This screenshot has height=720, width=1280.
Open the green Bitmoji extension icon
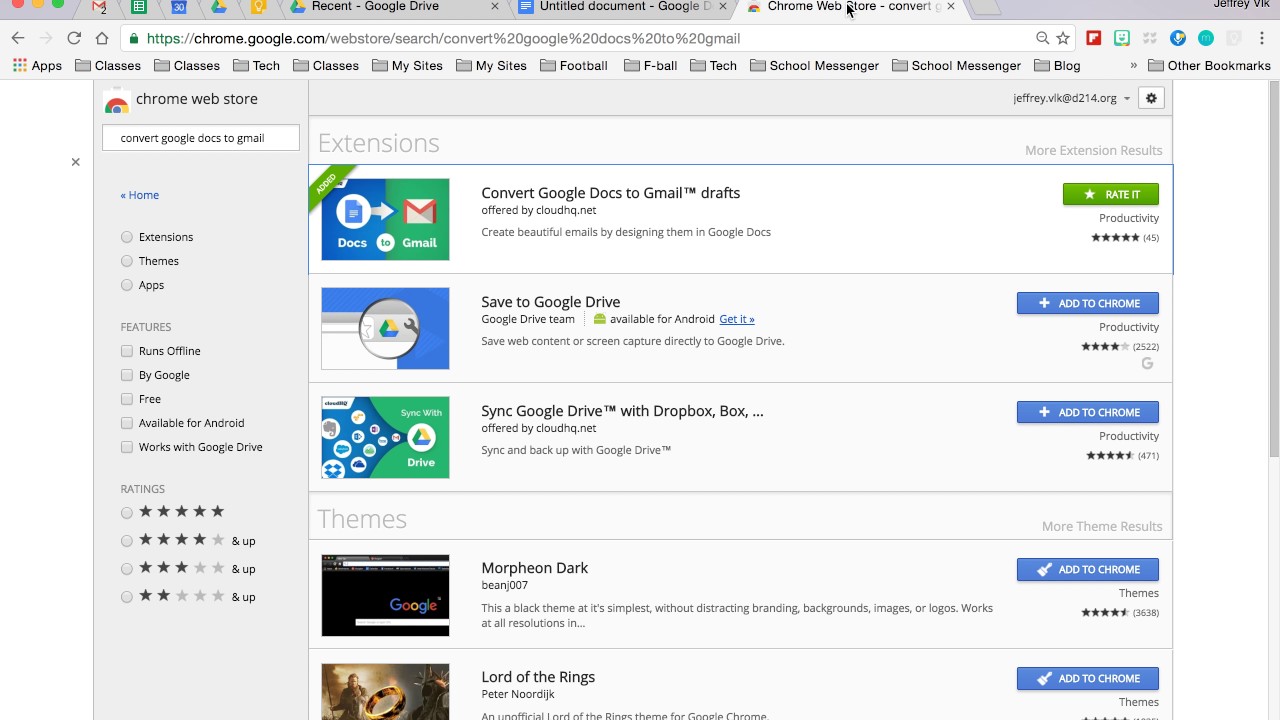1122,38
